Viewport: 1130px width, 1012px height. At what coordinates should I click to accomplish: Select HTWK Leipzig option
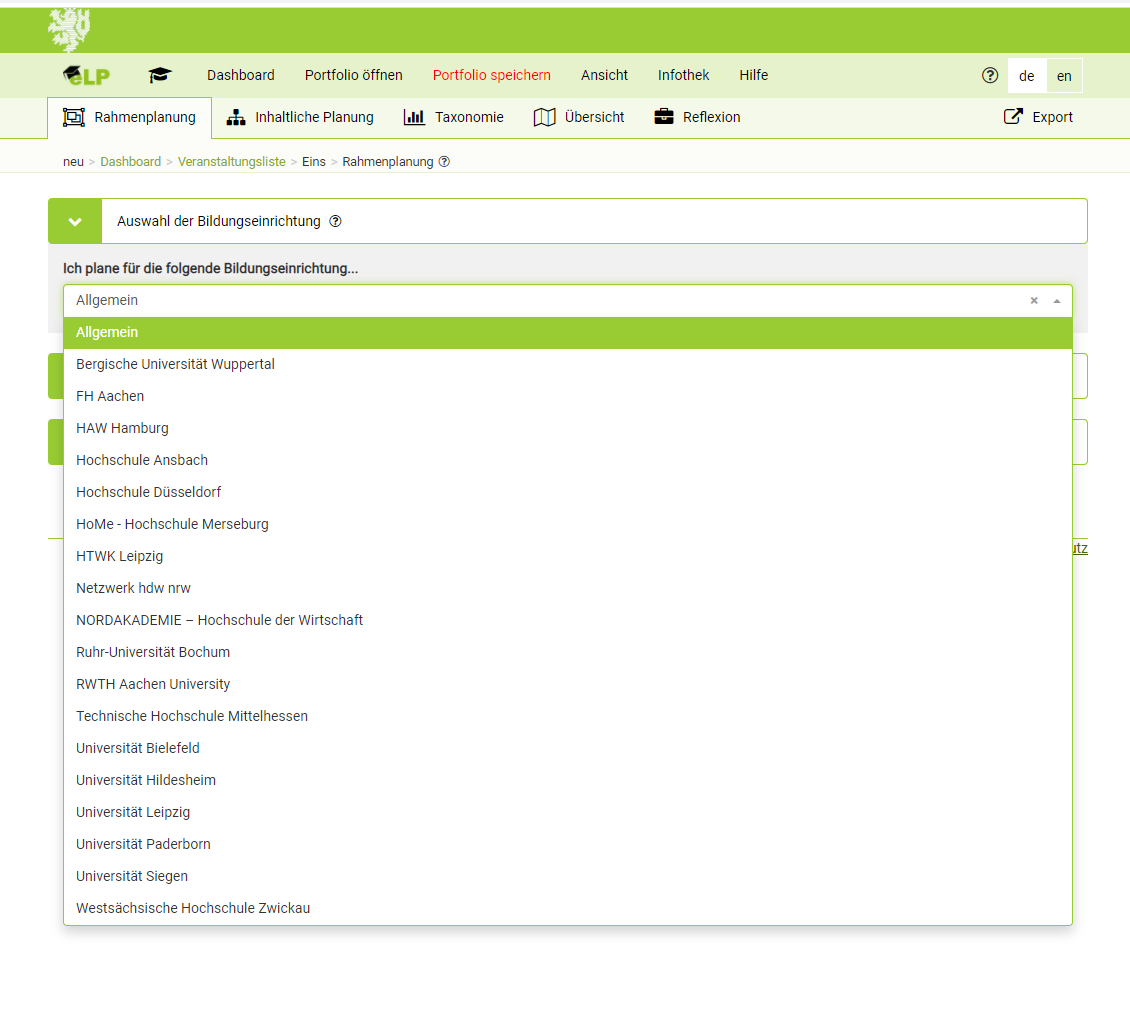[x=568, y=556]
